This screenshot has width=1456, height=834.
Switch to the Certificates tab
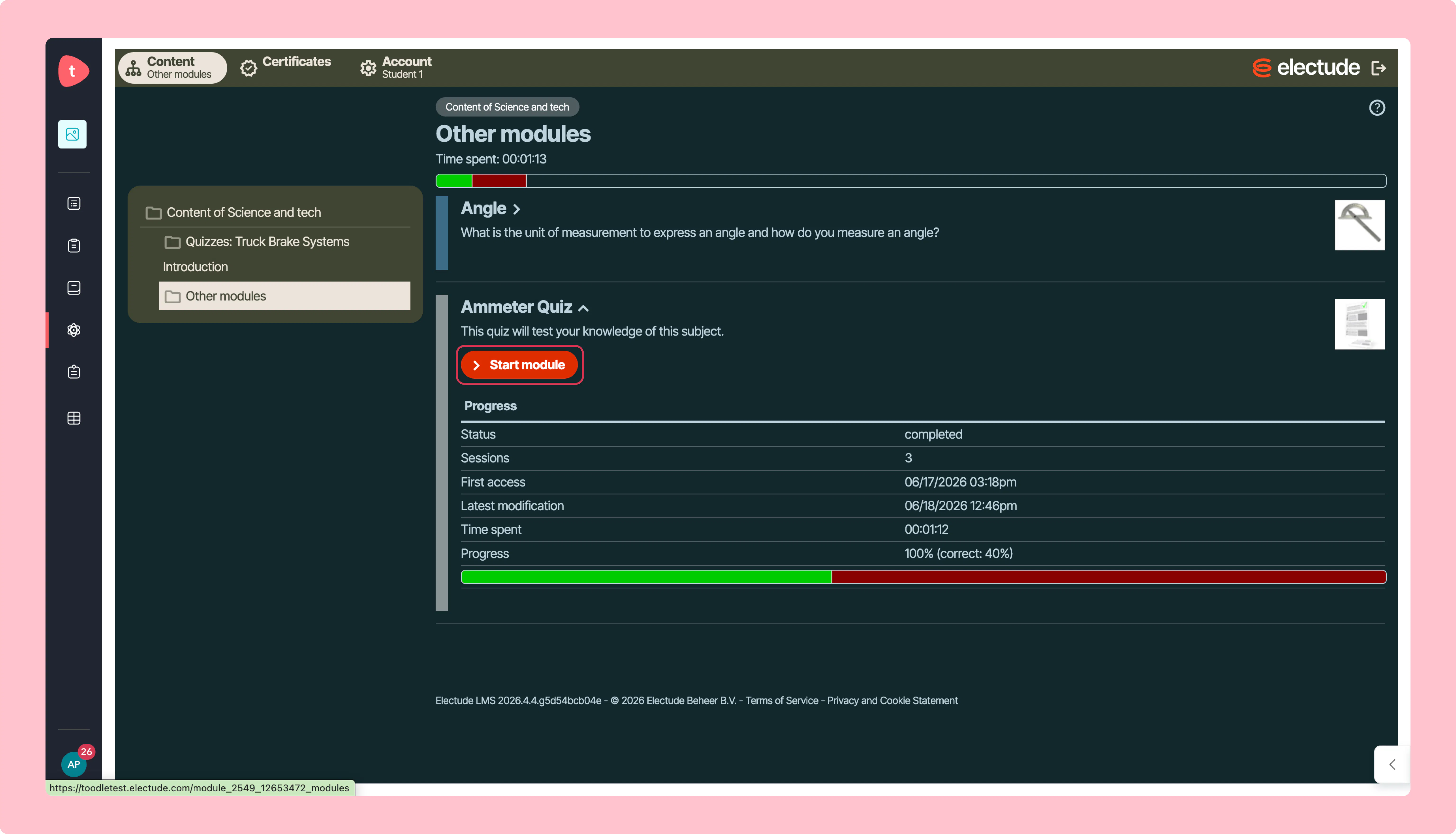(285, 68)
